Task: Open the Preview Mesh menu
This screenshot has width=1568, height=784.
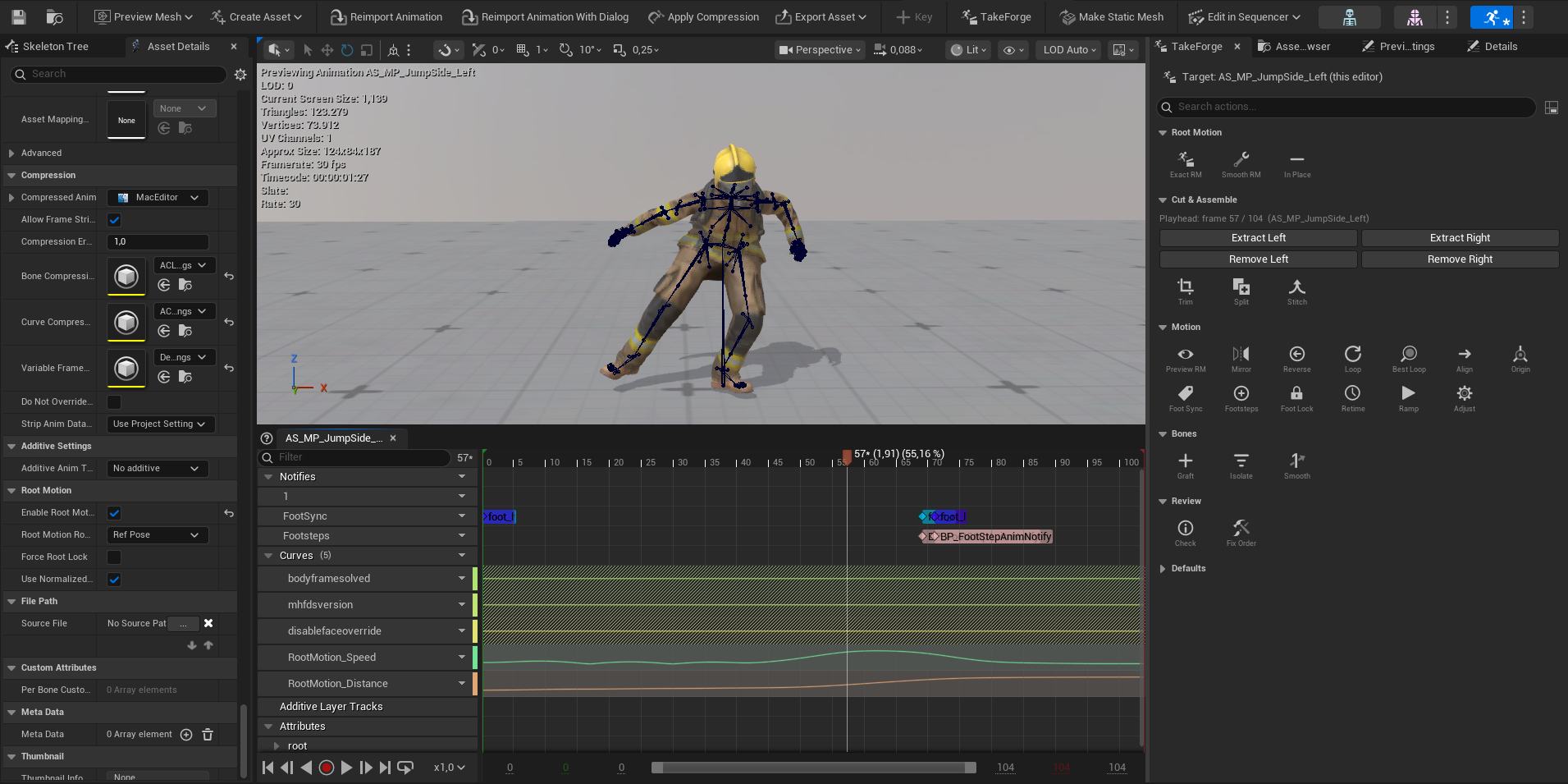Action: 144,16
